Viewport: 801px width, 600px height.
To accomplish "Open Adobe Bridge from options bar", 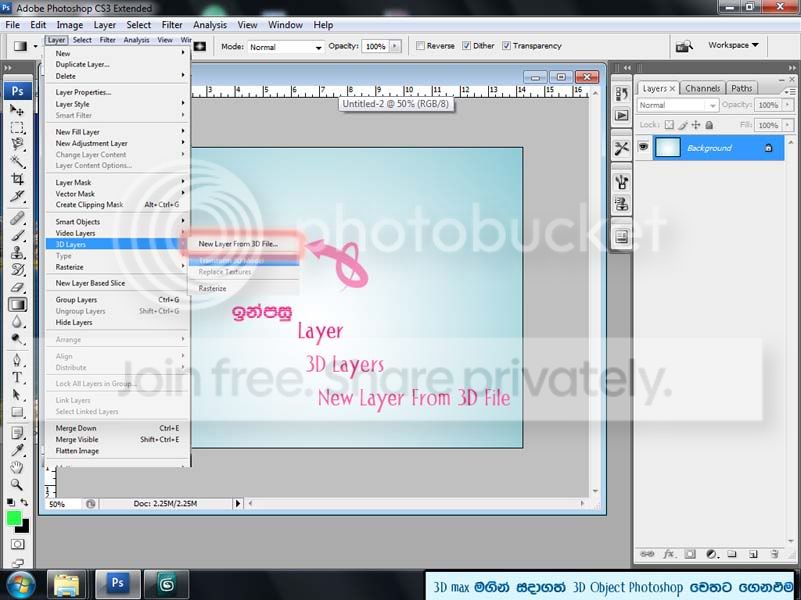I will (x=684, y=46).
